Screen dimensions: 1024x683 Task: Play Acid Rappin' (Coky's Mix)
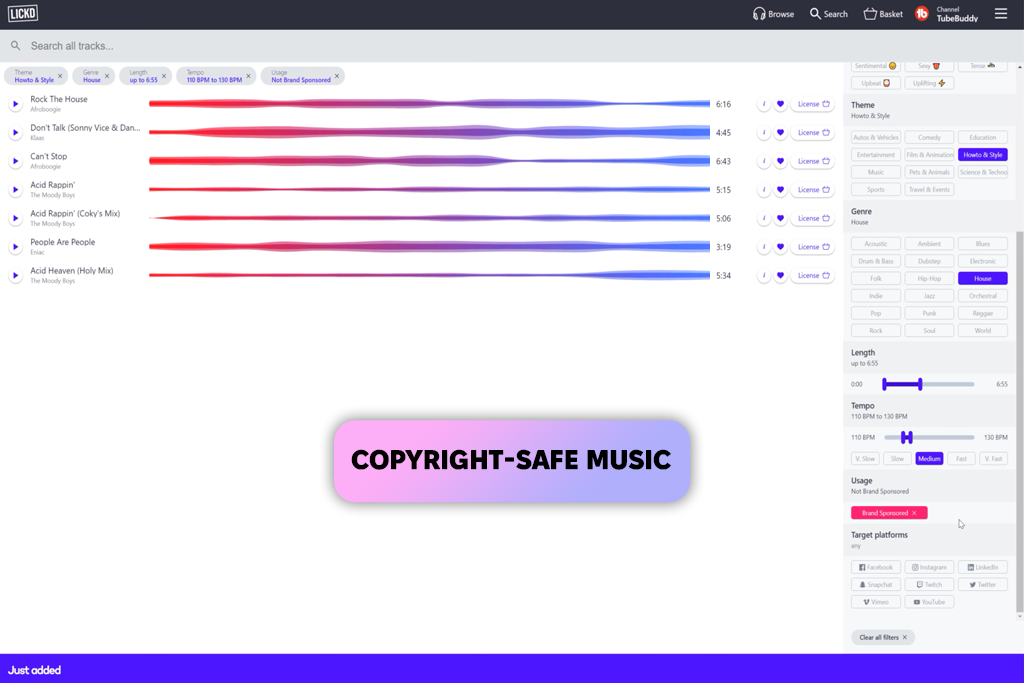pyautogui.click(x=15, y=218)
